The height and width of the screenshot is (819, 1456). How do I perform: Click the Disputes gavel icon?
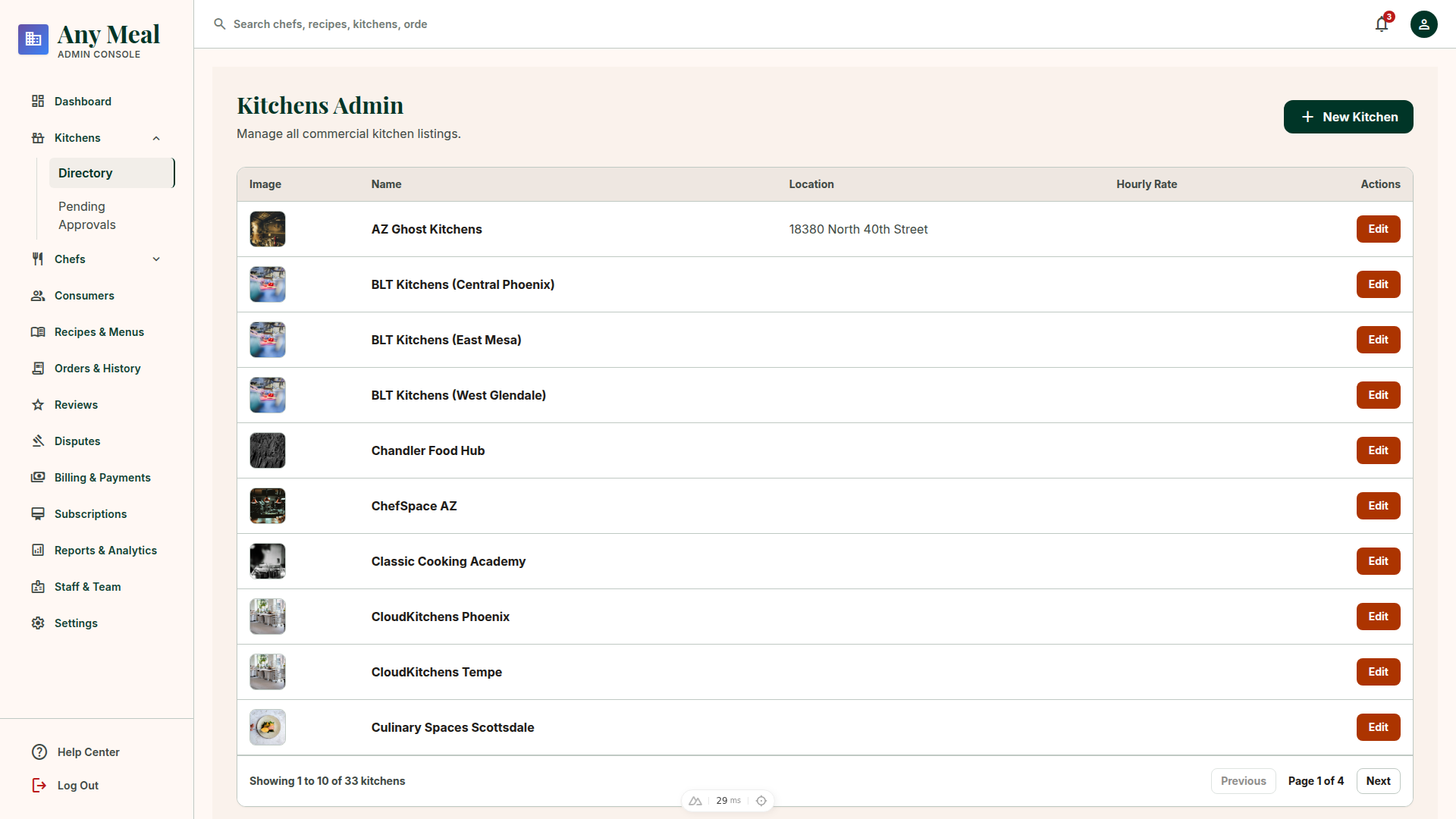tap(38, 441)
